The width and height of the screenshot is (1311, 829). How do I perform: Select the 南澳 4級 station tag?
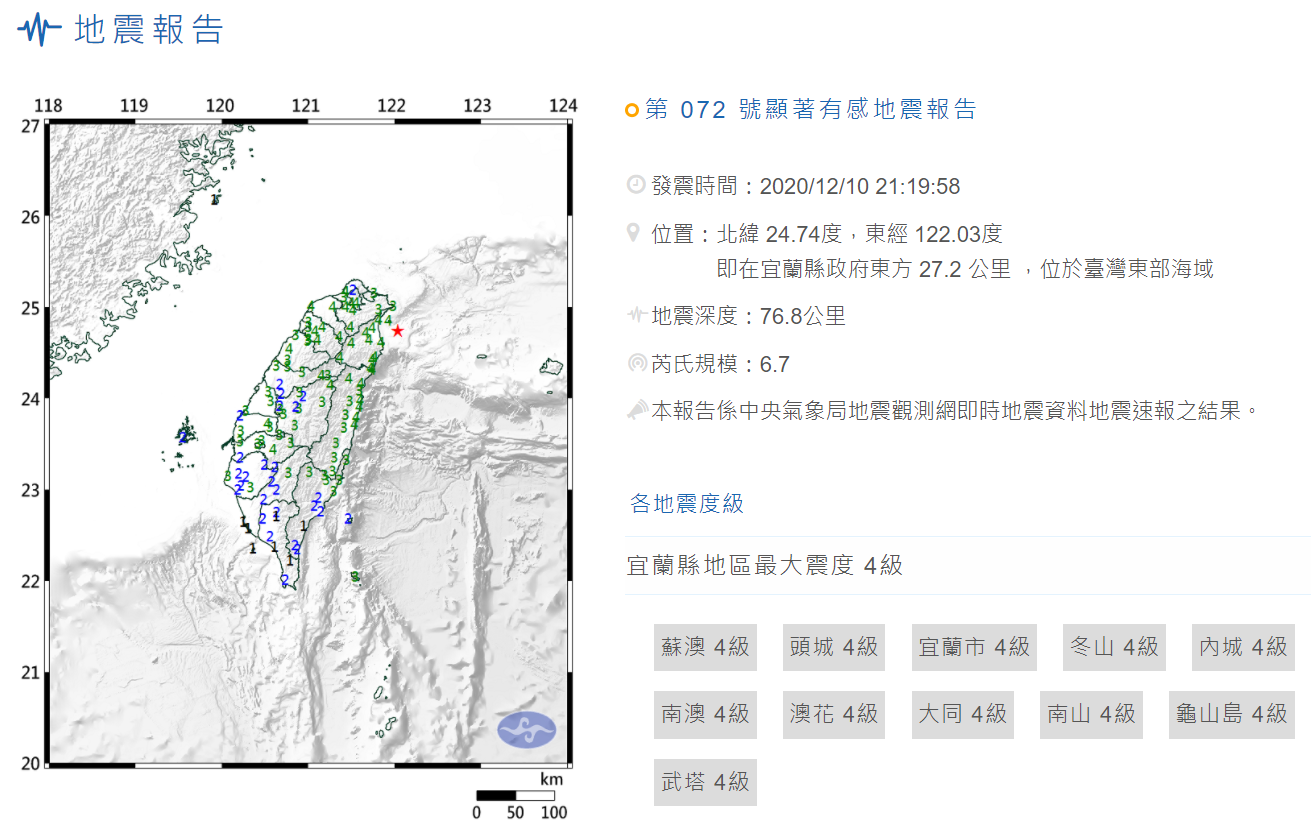pos(705,714)
